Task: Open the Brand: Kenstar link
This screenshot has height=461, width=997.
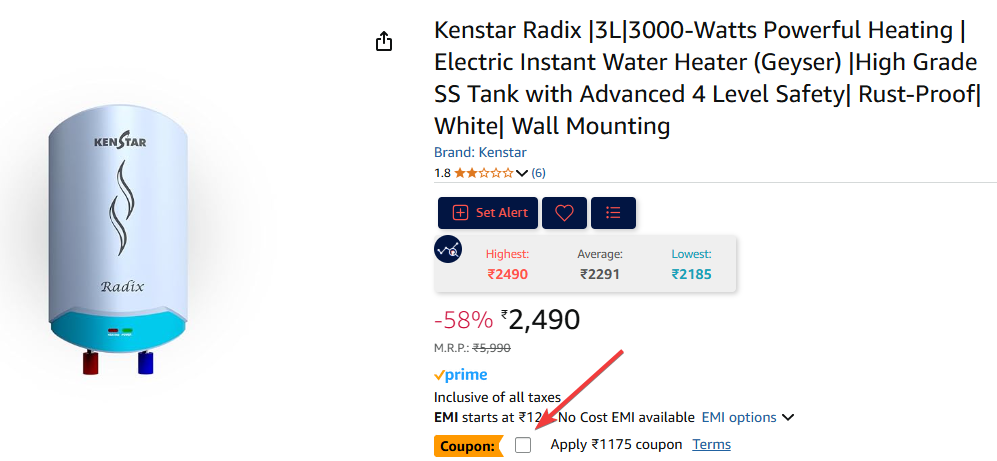Action: click(x=480, y=152)
